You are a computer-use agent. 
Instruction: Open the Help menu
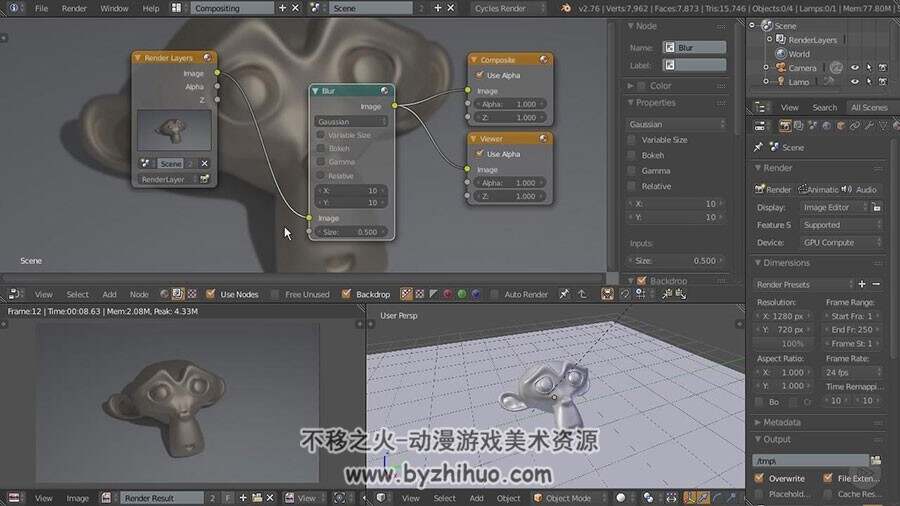tap(151, 8)
